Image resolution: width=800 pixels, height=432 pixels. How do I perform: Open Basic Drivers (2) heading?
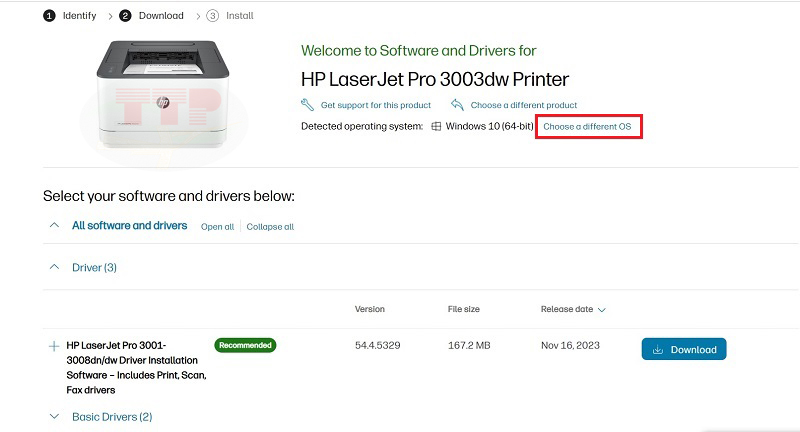point(112,417)
